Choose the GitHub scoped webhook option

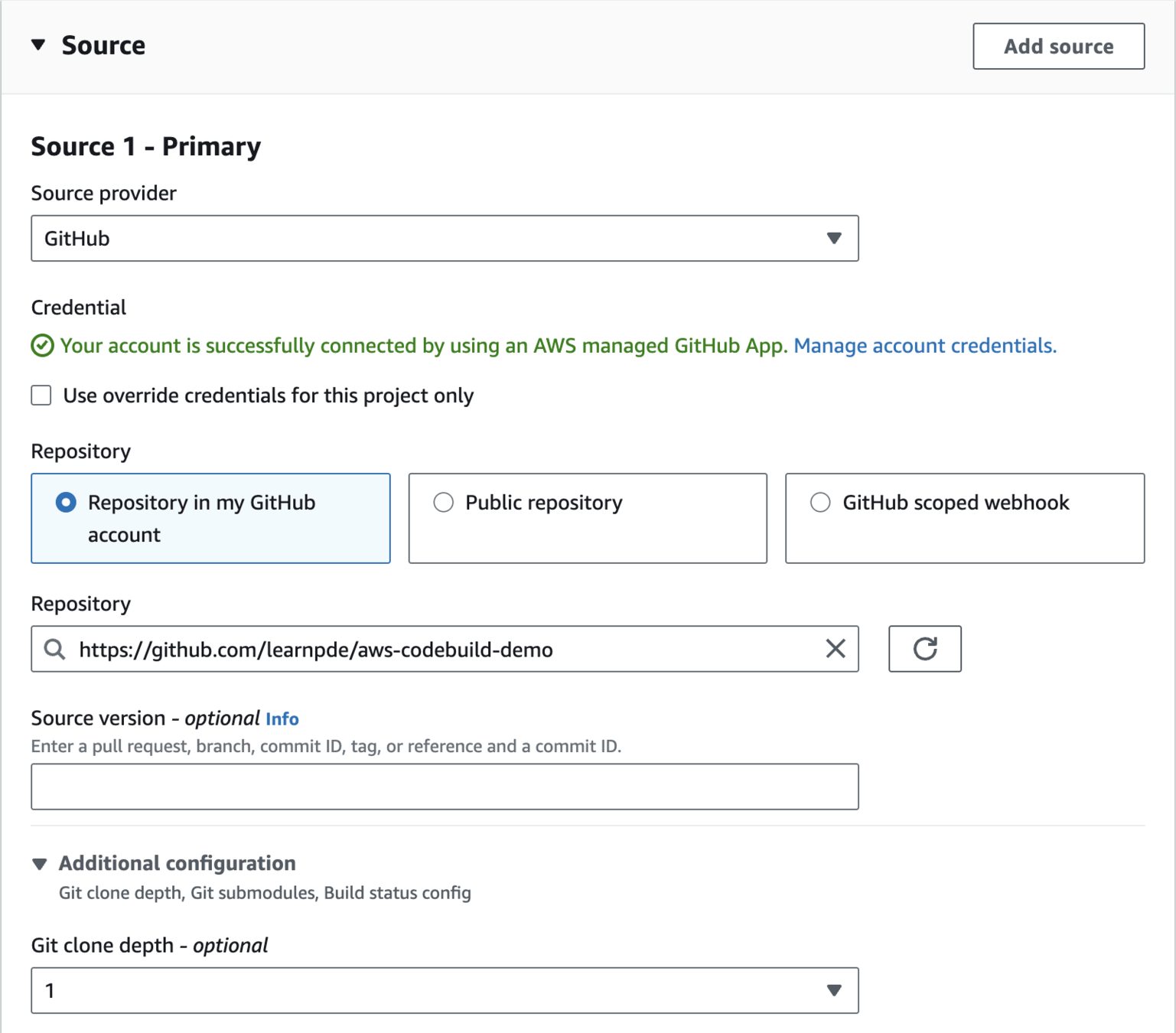[820, 503]
